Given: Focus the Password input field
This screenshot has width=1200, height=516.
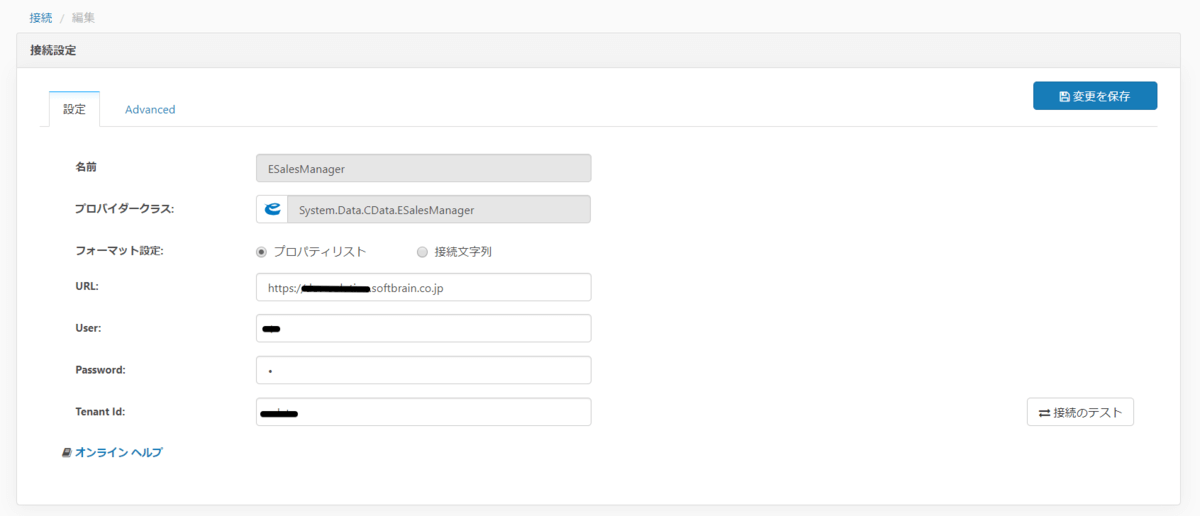Looking at the screenshot, I should 424,370.
